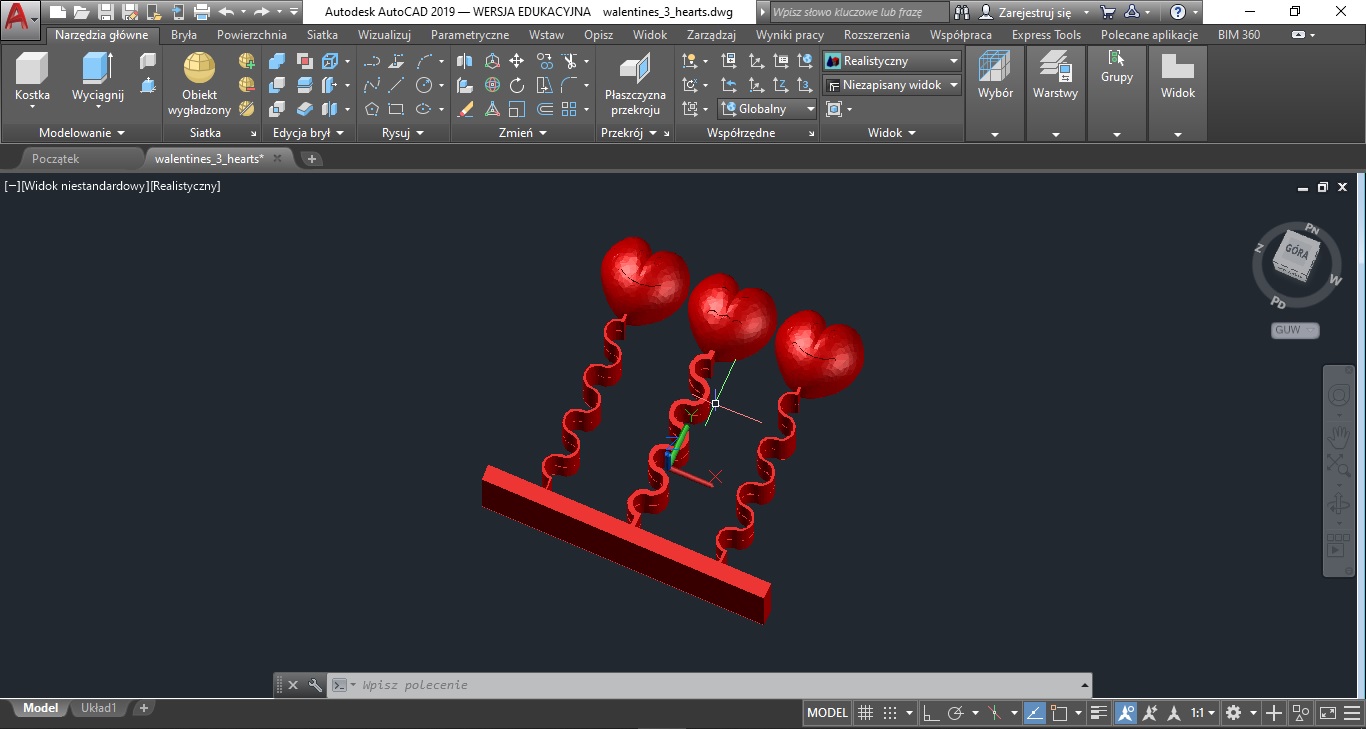The height and width of the screenshot is (729, 1366).
Task: Open the Wizualizuj ribbon tab
Action: 384,35
